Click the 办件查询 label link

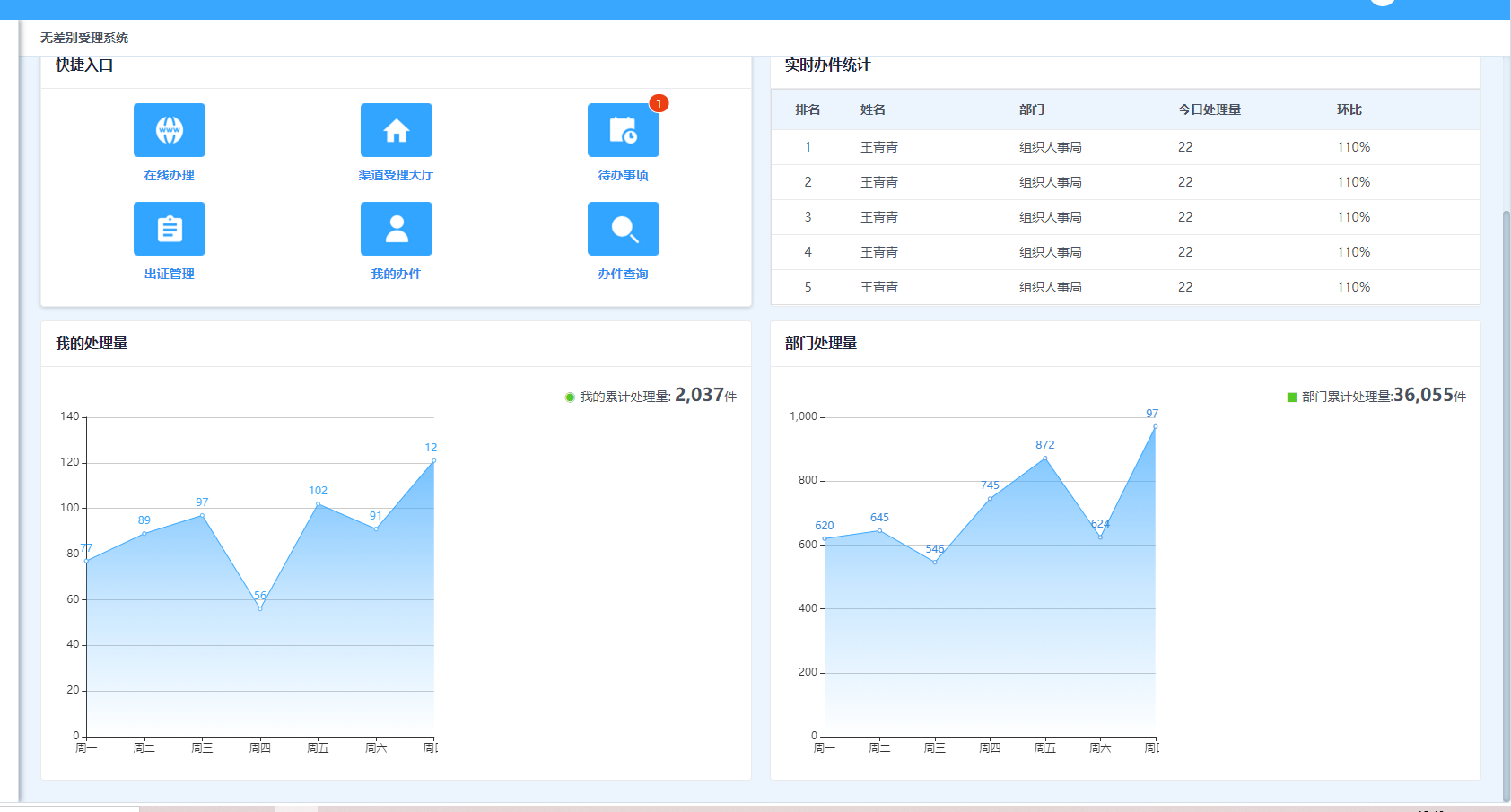(x=624, y=274)
